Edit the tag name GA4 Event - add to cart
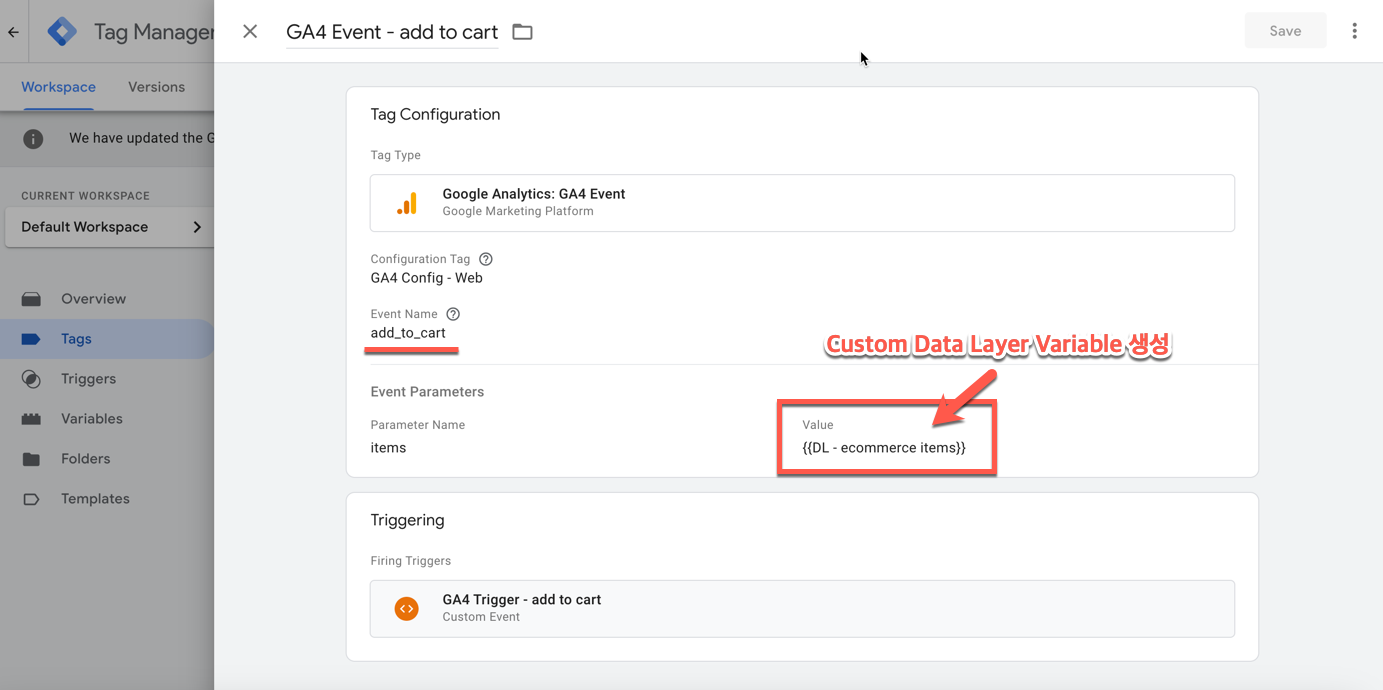This screenshot has height=690, width=1383. click(392, 32)
